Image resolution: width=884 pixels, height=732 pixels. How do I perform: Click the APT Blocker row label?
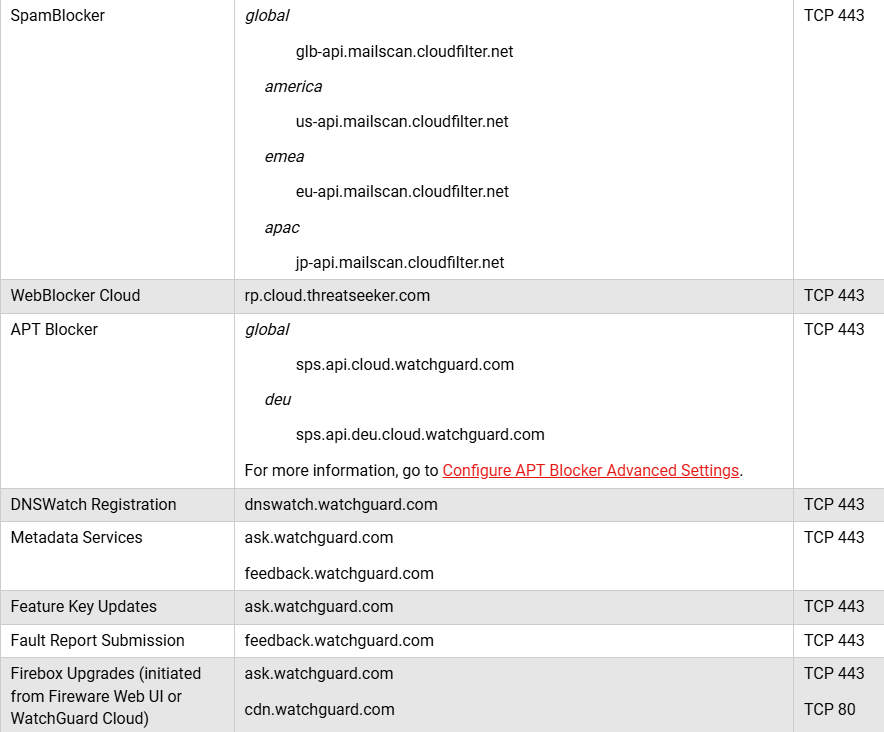pyautogui.click(x=54, y=329)
